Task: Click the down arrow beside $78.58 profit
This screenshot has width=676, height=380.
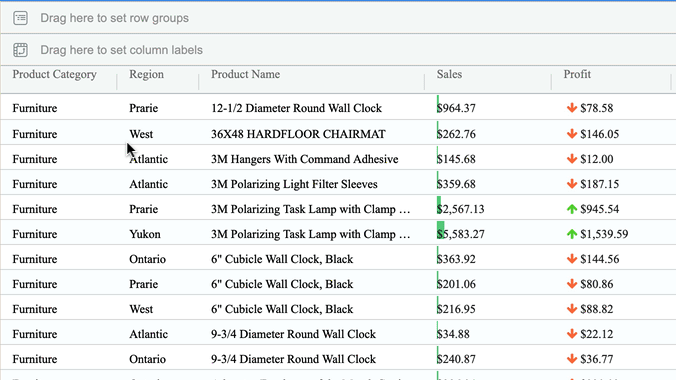Action: pos(572,108)
